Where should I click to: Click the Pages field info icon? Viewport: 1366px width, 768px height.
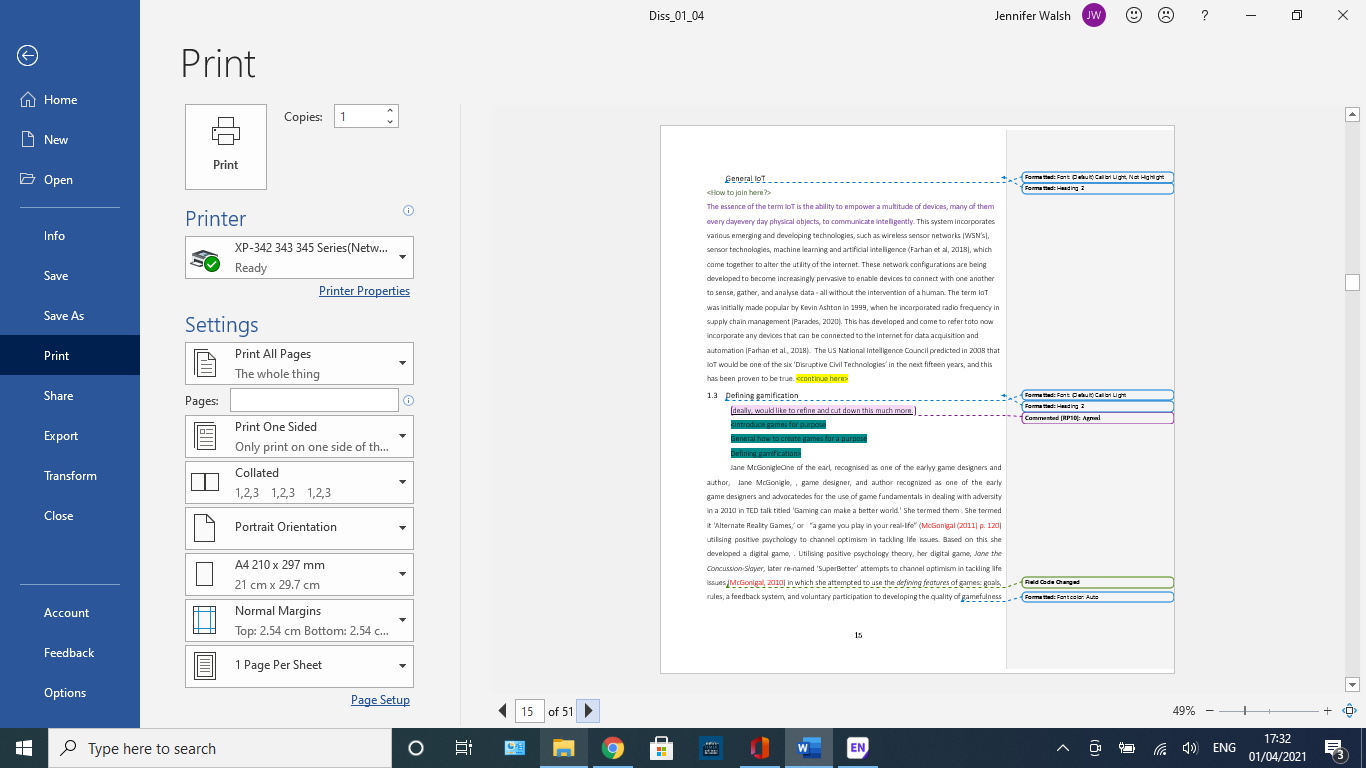[x=408, y=401]
